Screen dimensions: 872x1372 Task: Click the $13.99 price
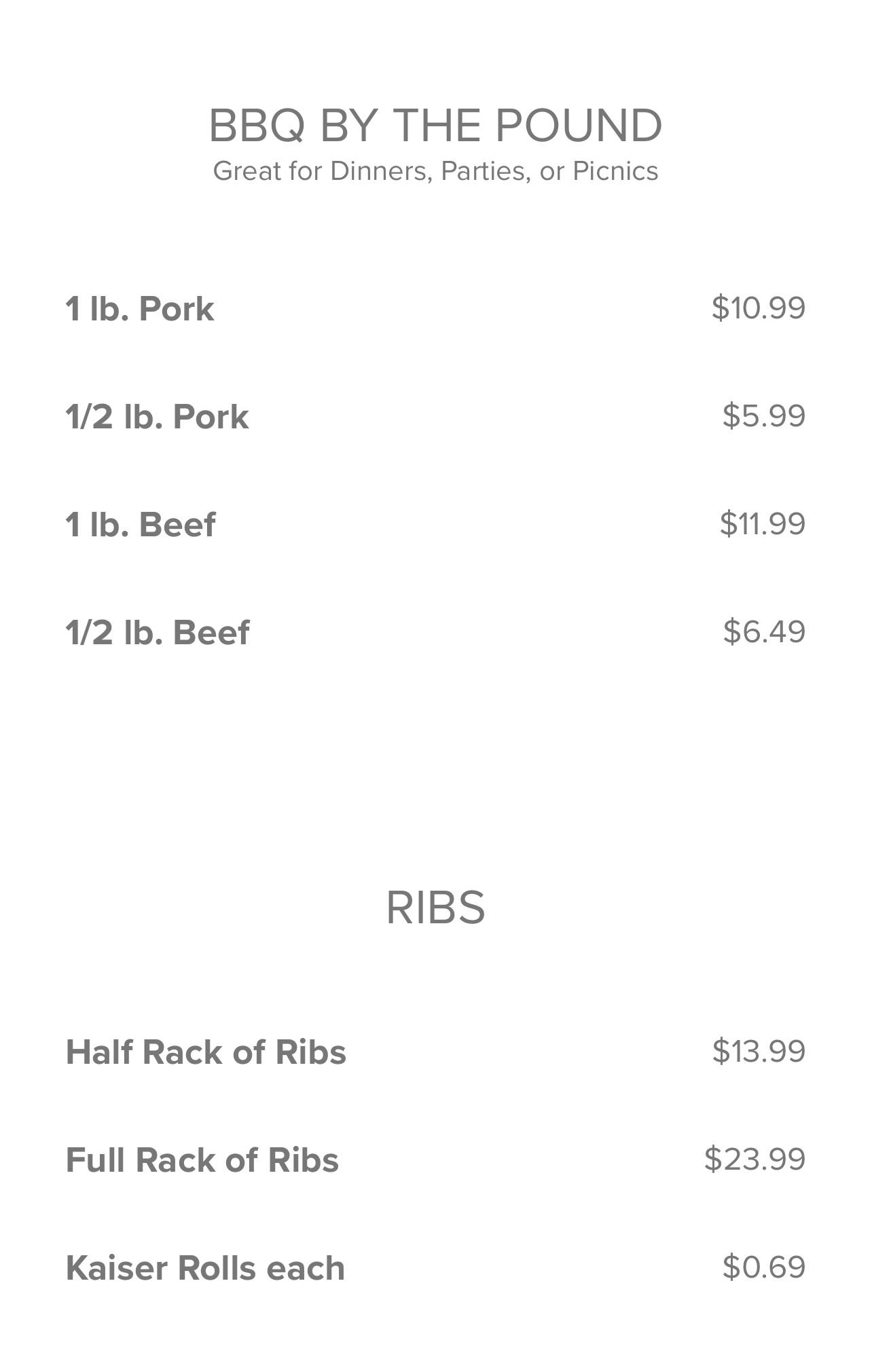point(759,1051)
